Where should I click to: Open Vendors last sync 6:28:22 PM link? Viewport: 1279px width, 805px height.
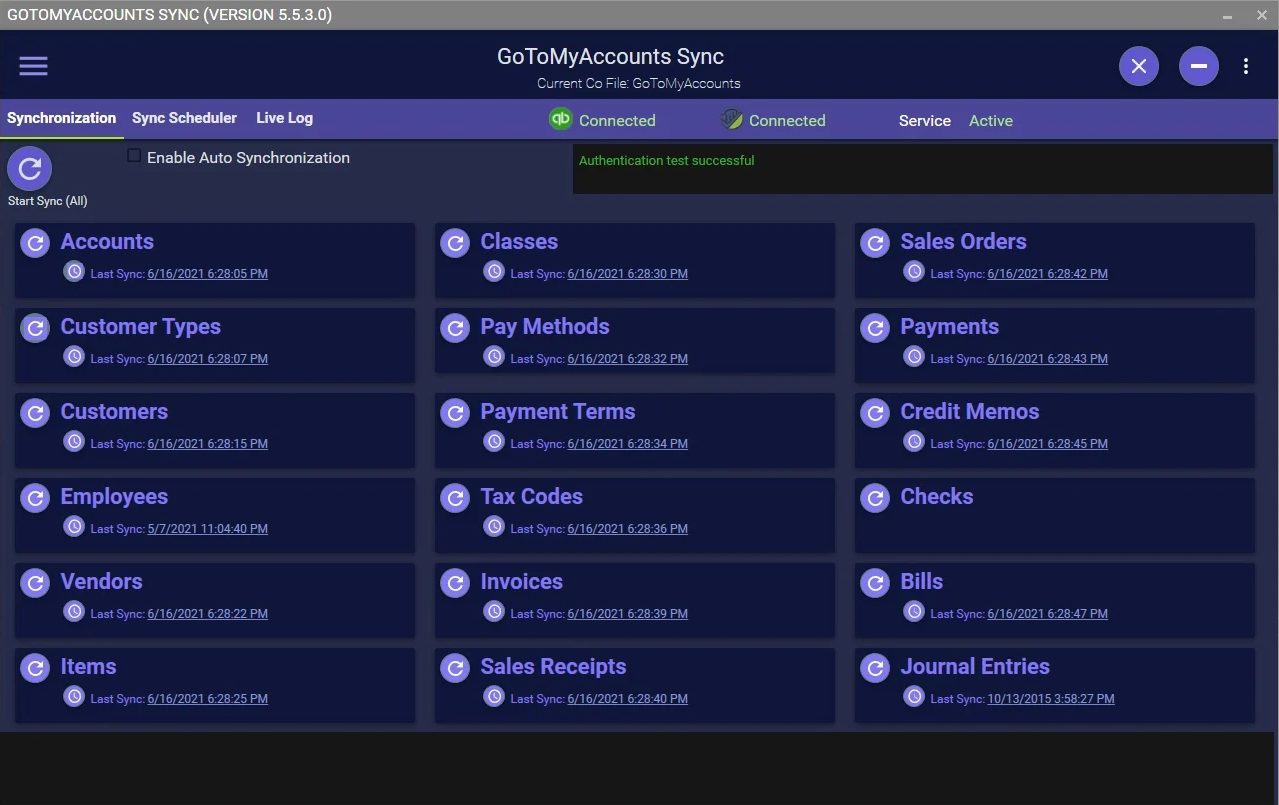[x=207, y=614]
